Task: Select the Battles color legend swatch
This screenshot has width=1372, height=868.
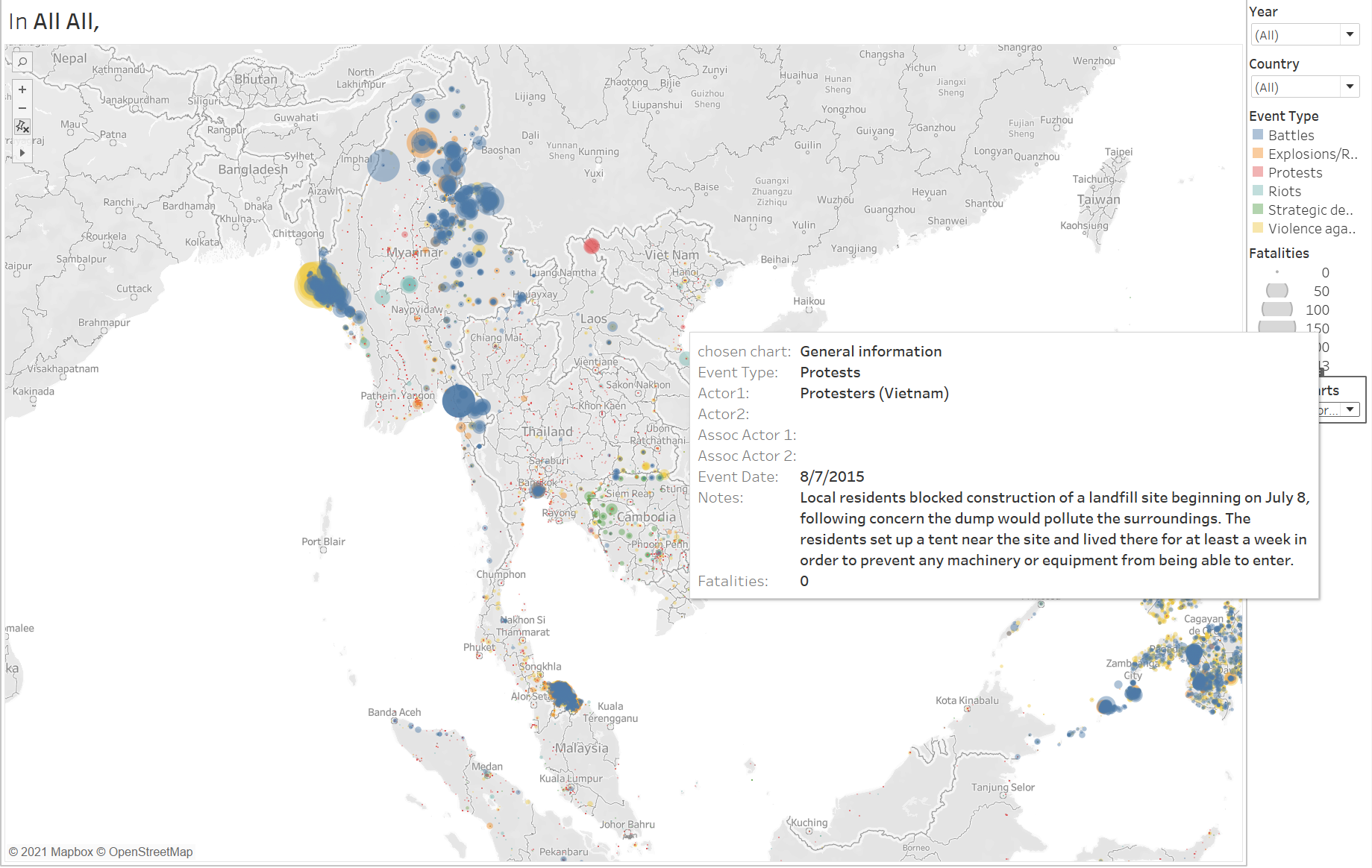Action: point(1258,135)
